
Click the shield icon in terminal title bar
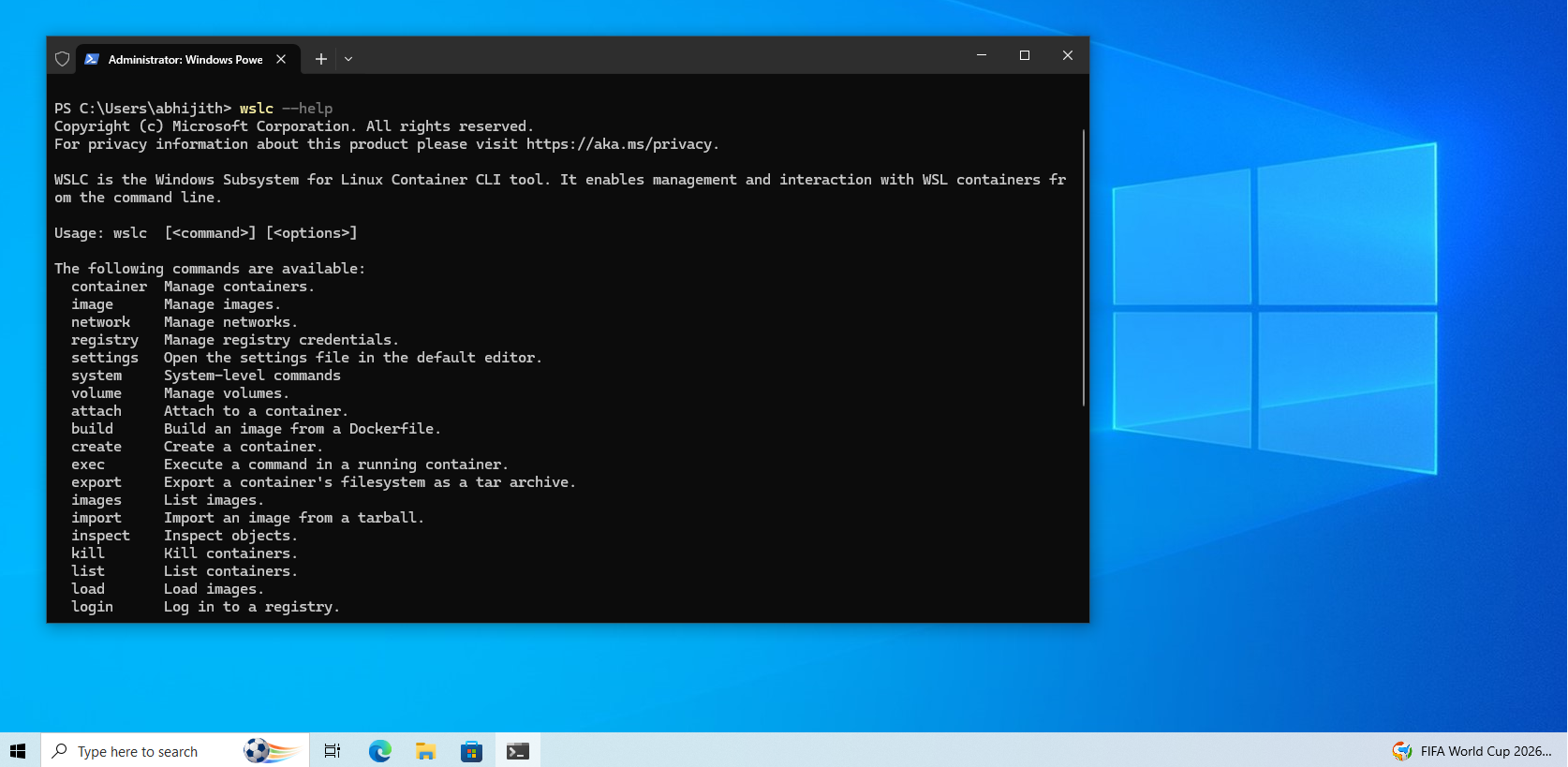coord(63,59)
